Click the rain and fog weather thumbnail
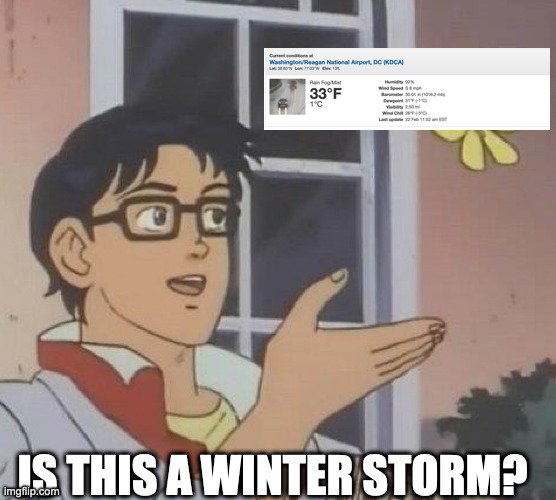The image size is (556, 500). coord(288,97)
